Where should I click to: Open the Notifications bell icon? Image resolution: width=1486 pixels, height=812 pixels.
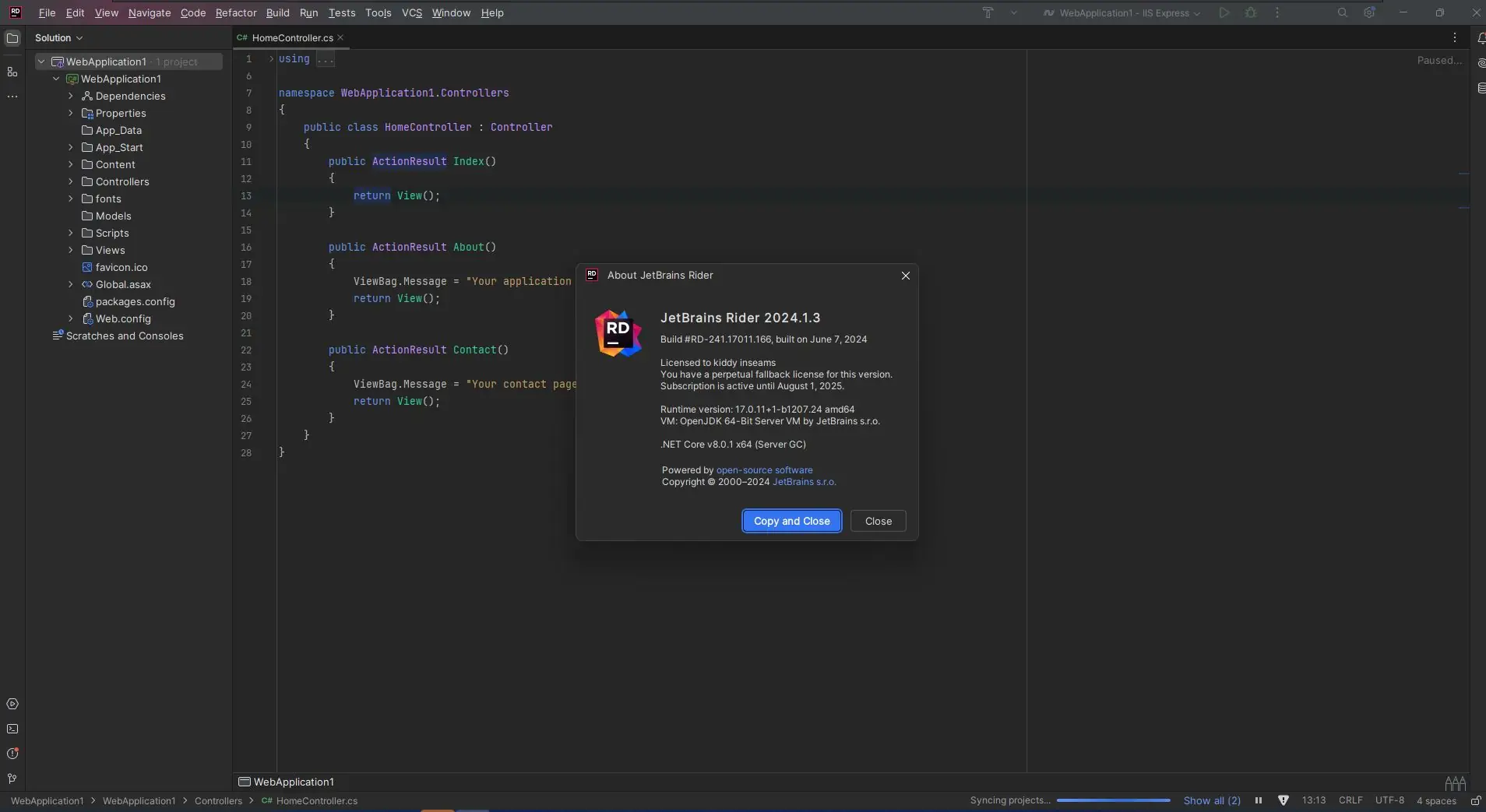click(x=1481, y=38)
